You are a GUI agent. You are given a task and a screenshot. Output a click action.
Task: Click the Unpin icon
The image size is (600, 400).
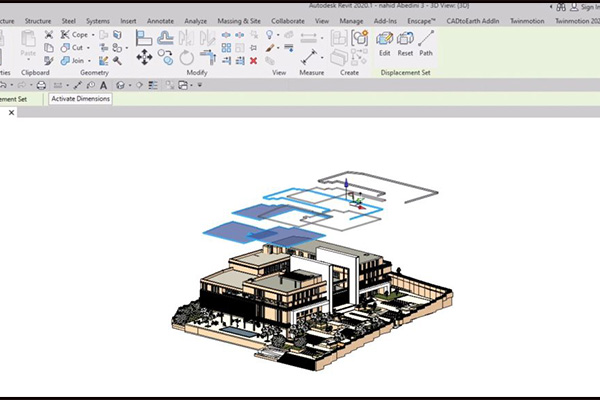[254, 35]
